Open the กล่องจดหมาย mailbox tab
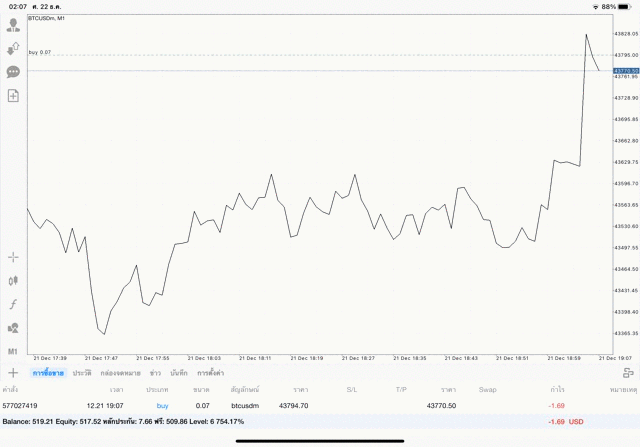Screen dimensions: 640x447 pos(120,372)
